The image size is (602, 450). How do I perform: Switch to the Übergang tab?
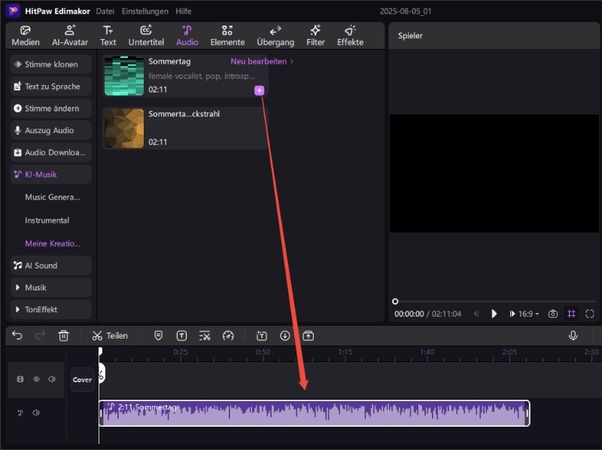click(275, 36)
